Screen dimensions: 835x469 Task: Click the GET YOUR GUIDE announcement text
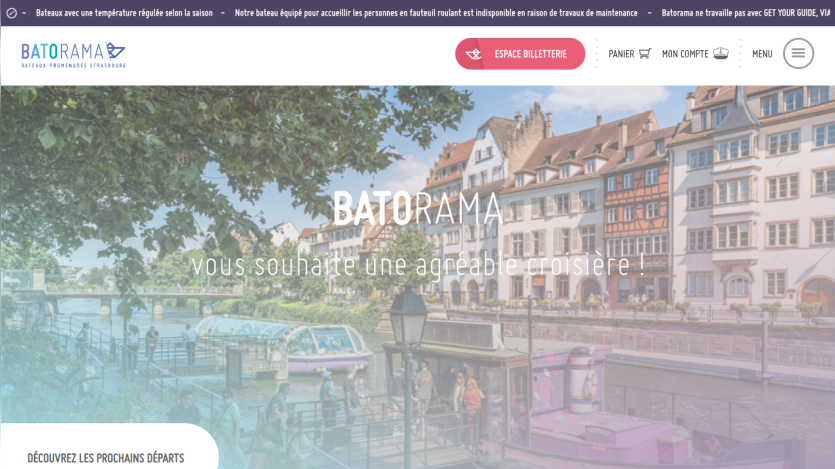[x=748, y=13]
